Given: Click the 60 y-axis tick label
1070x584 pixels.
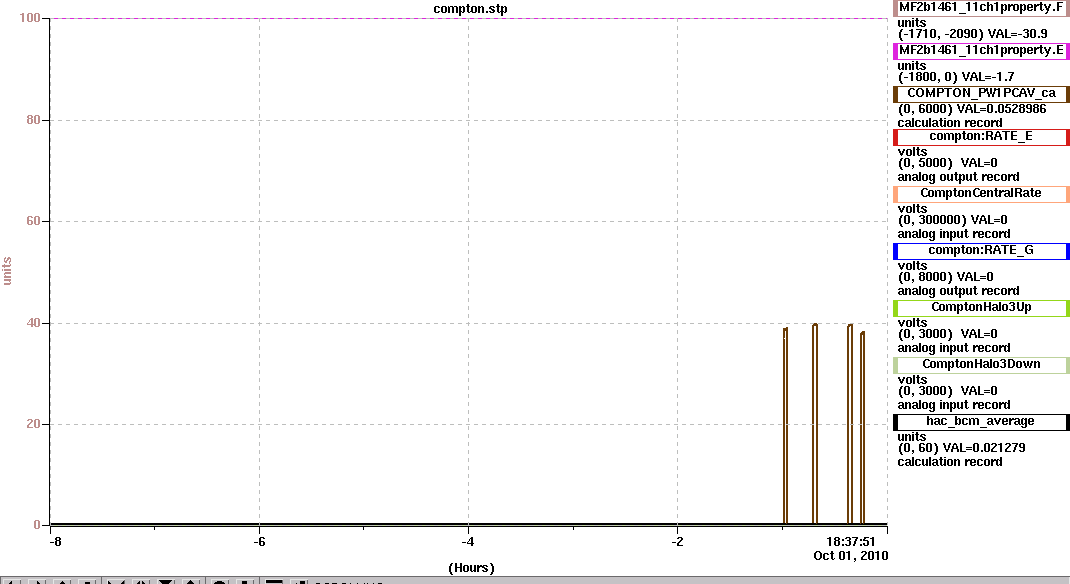Looking at the screenshot, I should click(x=33, y=221).
